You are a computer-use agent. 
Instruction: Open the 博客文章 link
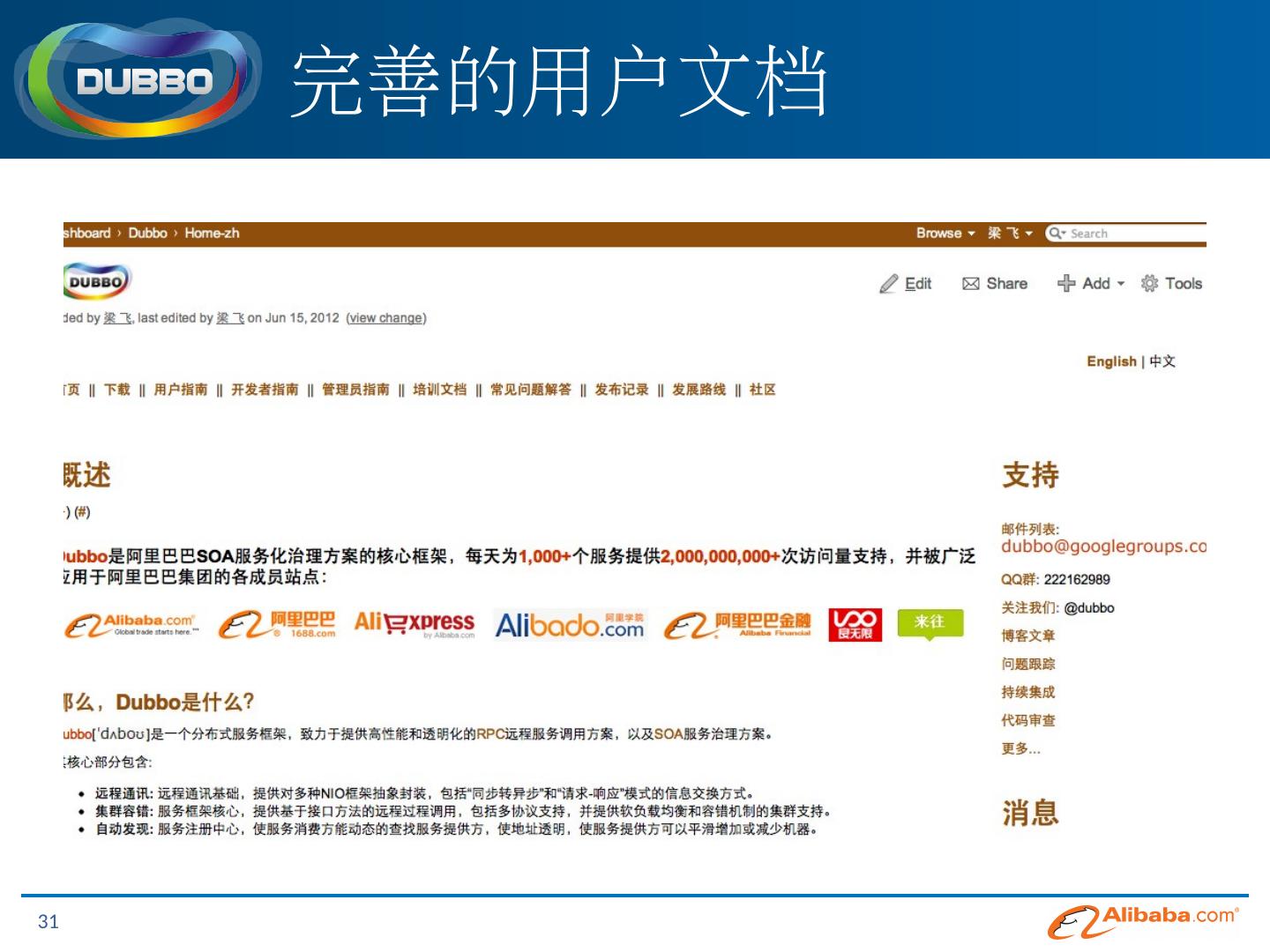[1028, 636]
